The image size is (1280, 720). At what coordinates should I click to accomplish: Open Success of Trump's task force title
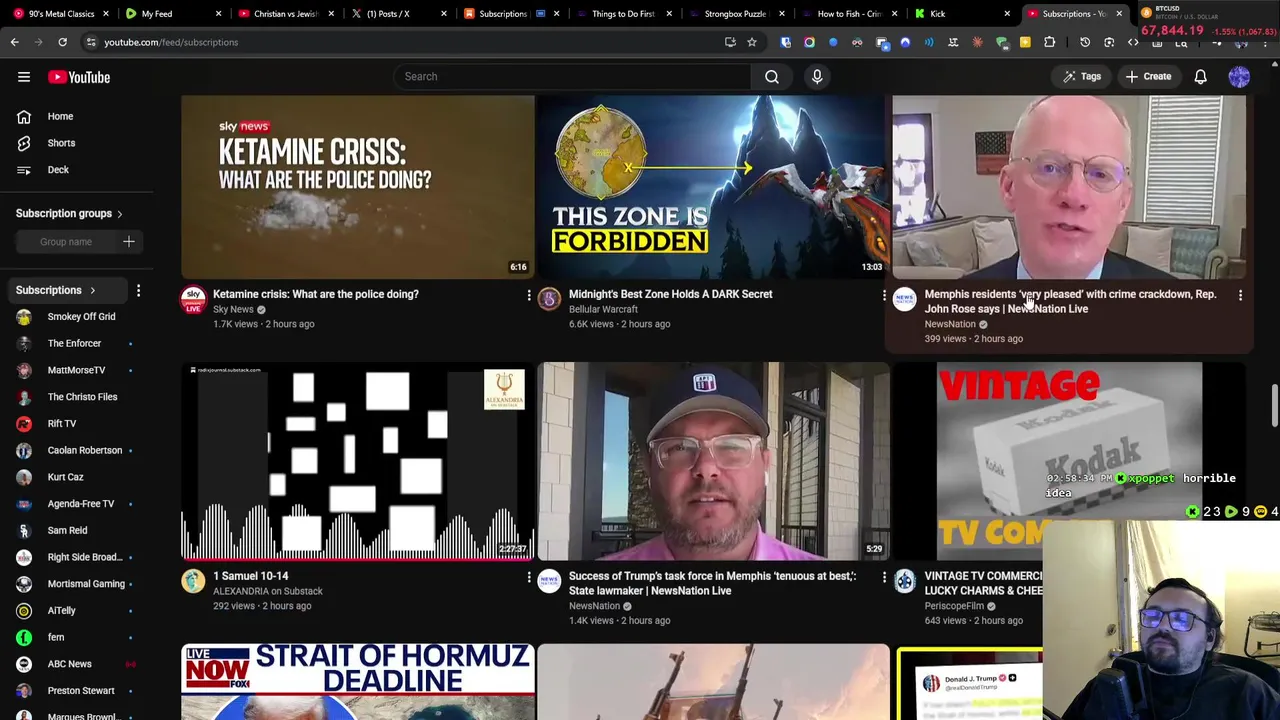pyautogui.click(x=713, y=583)
